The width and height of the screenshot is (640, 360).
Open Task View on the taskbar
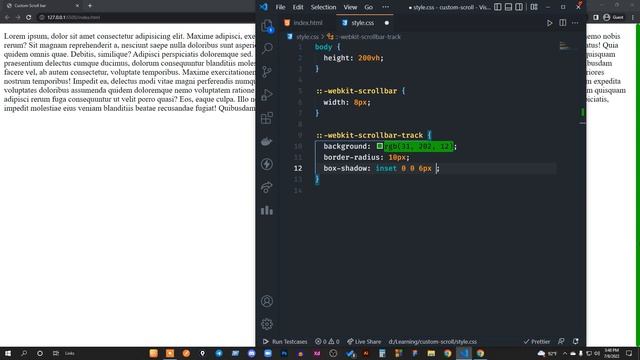click(x=56, y=353)
